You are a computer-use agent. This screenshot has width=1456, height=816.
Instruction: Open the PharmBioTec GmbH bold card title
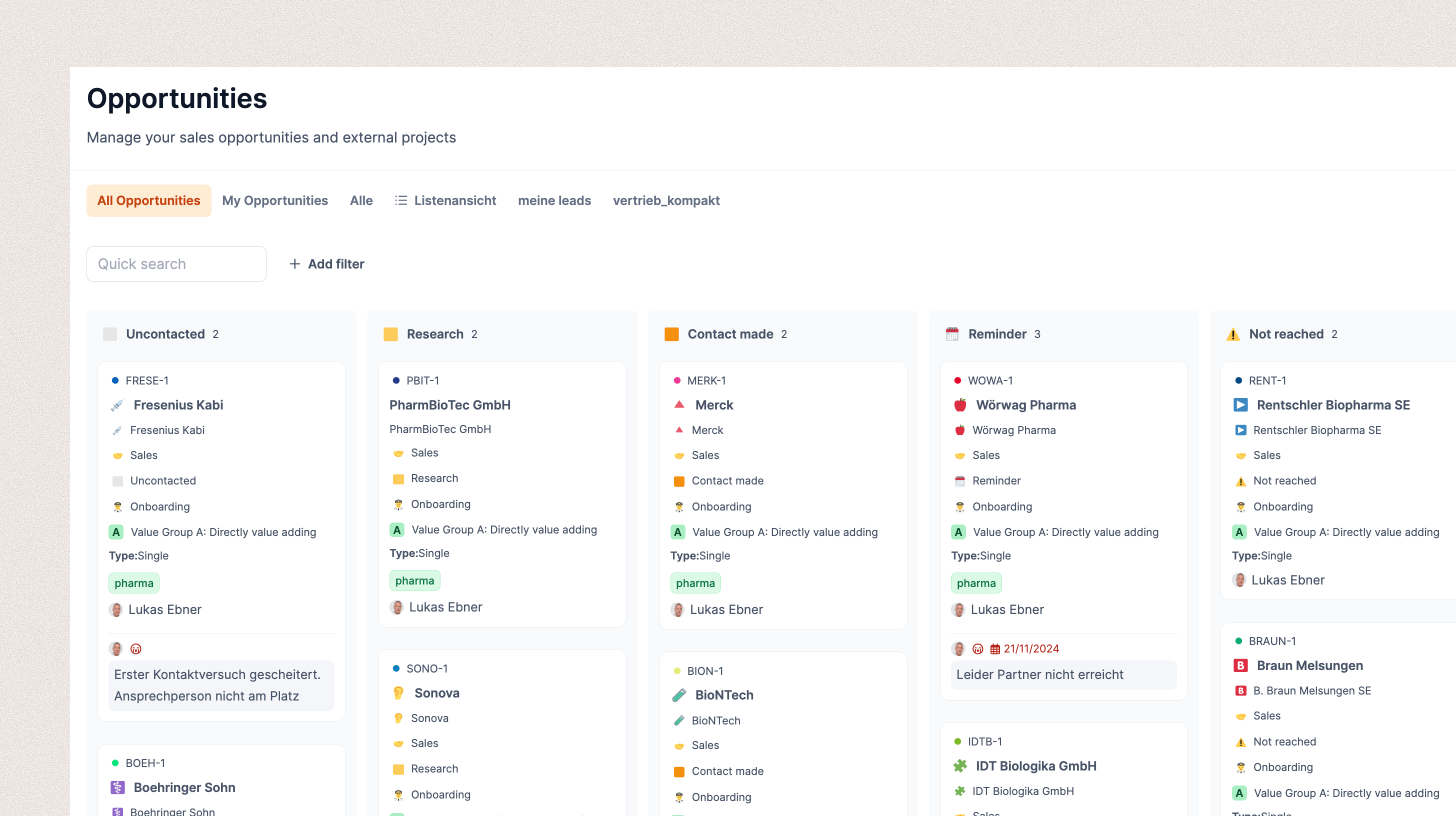[x=450, y=405]
